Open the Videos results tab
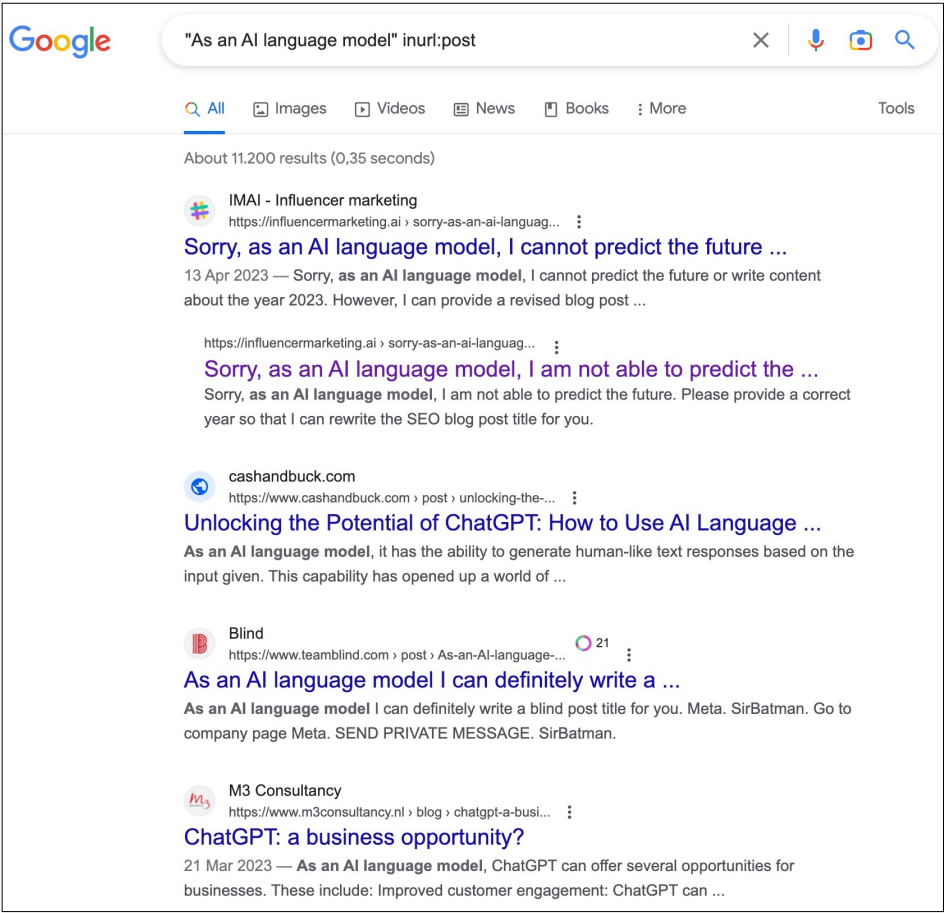The width and height of the screenshot is (946, 913). coord(390,109)
